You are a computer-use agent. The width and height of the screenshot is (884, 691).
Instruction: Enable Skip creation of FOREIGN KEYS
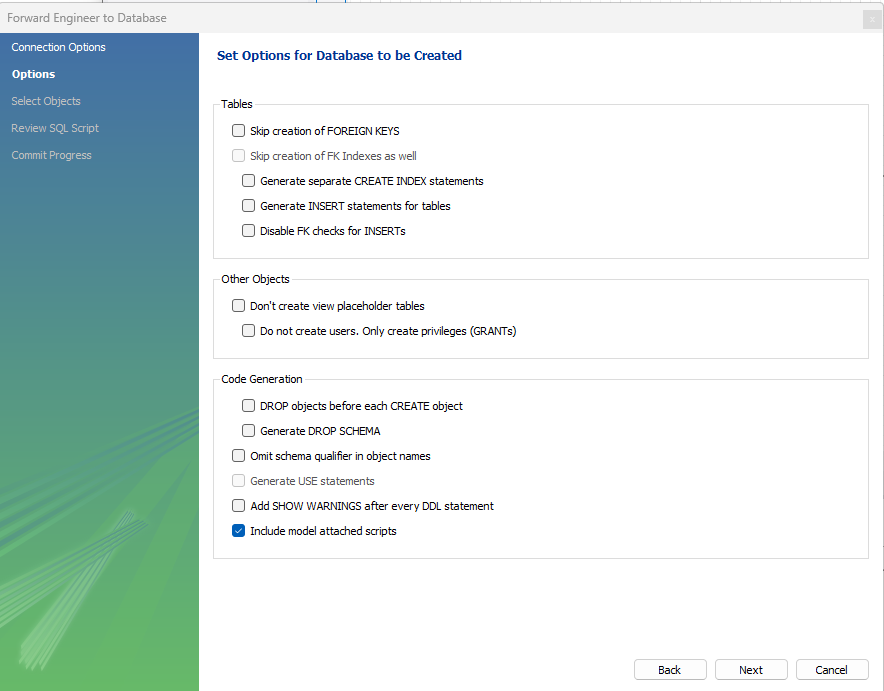(238, 131)
